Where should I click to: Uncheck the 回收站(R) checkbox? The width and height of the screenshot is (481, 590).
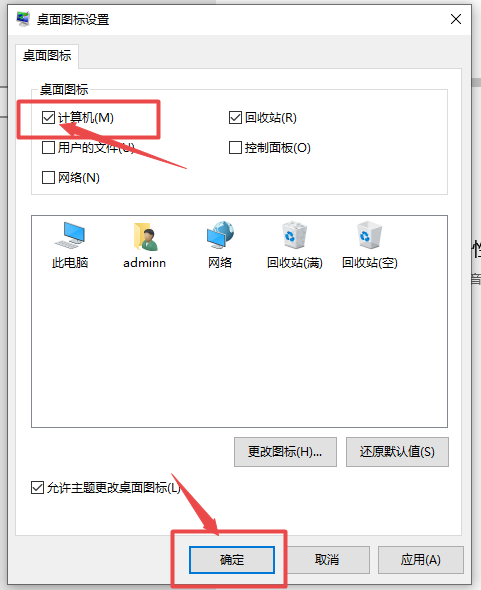click(x=235, y=117)
